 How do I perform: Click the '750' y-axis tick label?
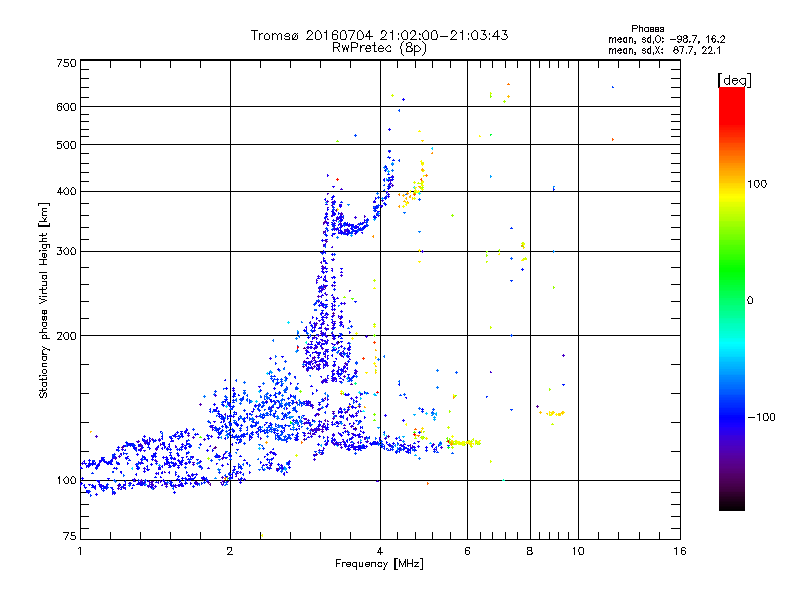coord(66,63)
